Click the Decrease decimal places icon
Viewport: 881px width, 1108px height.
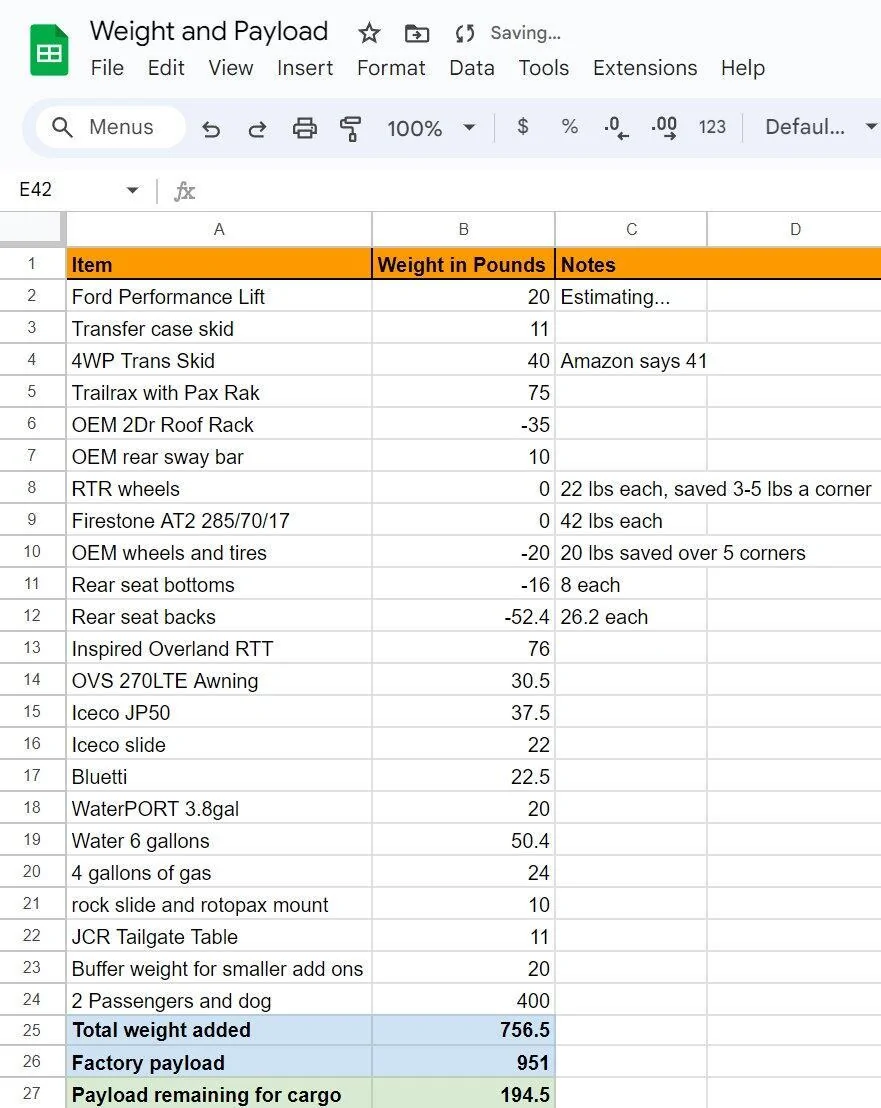coord(616,128)
